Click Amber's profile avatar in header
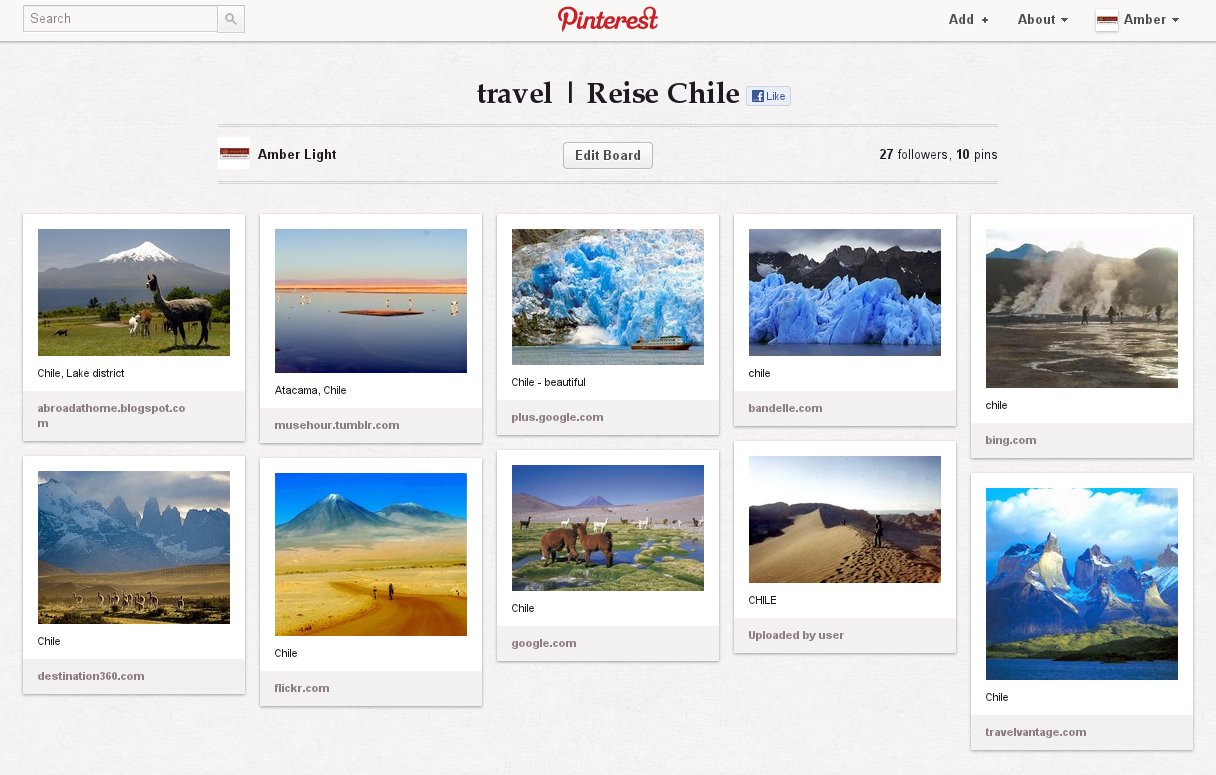The image size is (1216, 775). pyautogui.click(x=1107, y=20)
